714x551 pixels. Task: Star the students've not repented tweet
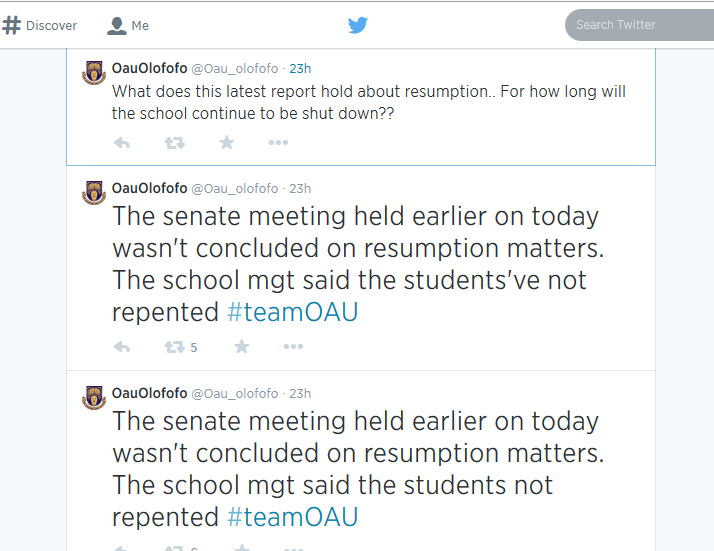coord(242,347)
